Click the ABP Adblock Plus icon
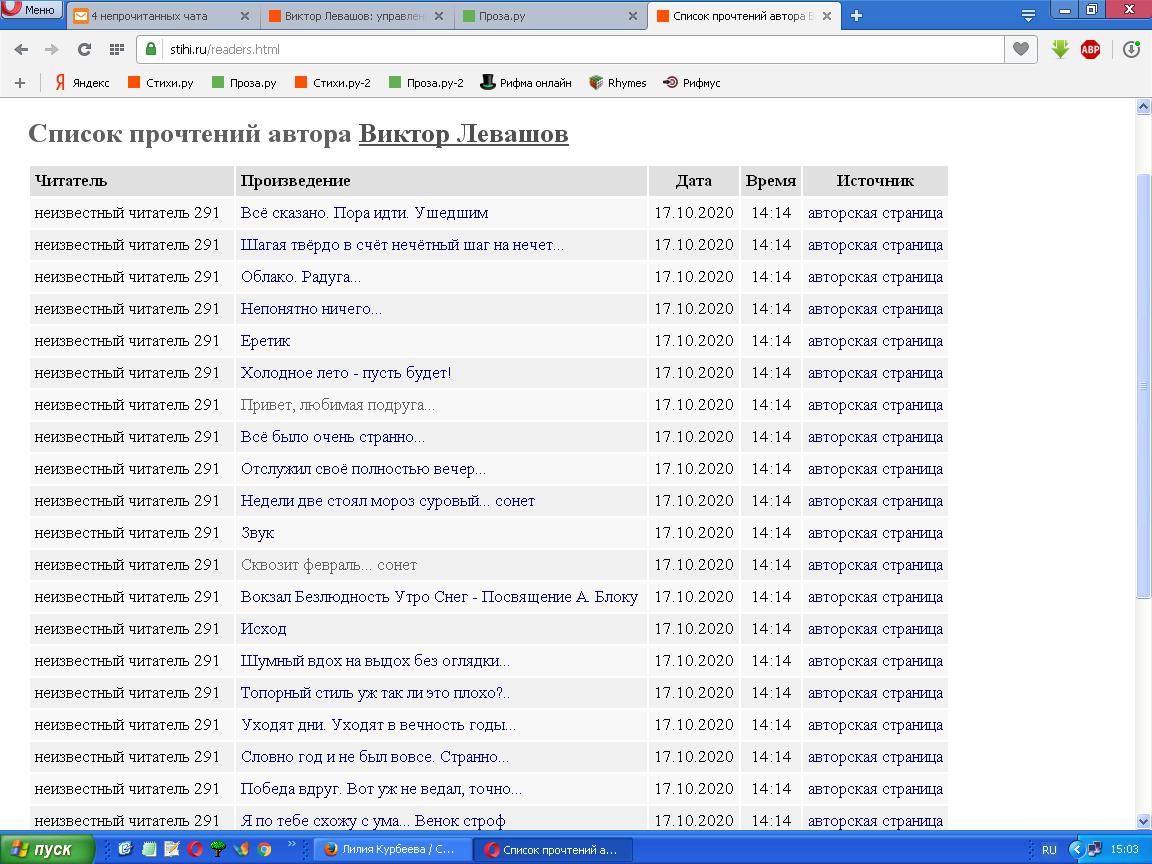 coord(1090,49)
